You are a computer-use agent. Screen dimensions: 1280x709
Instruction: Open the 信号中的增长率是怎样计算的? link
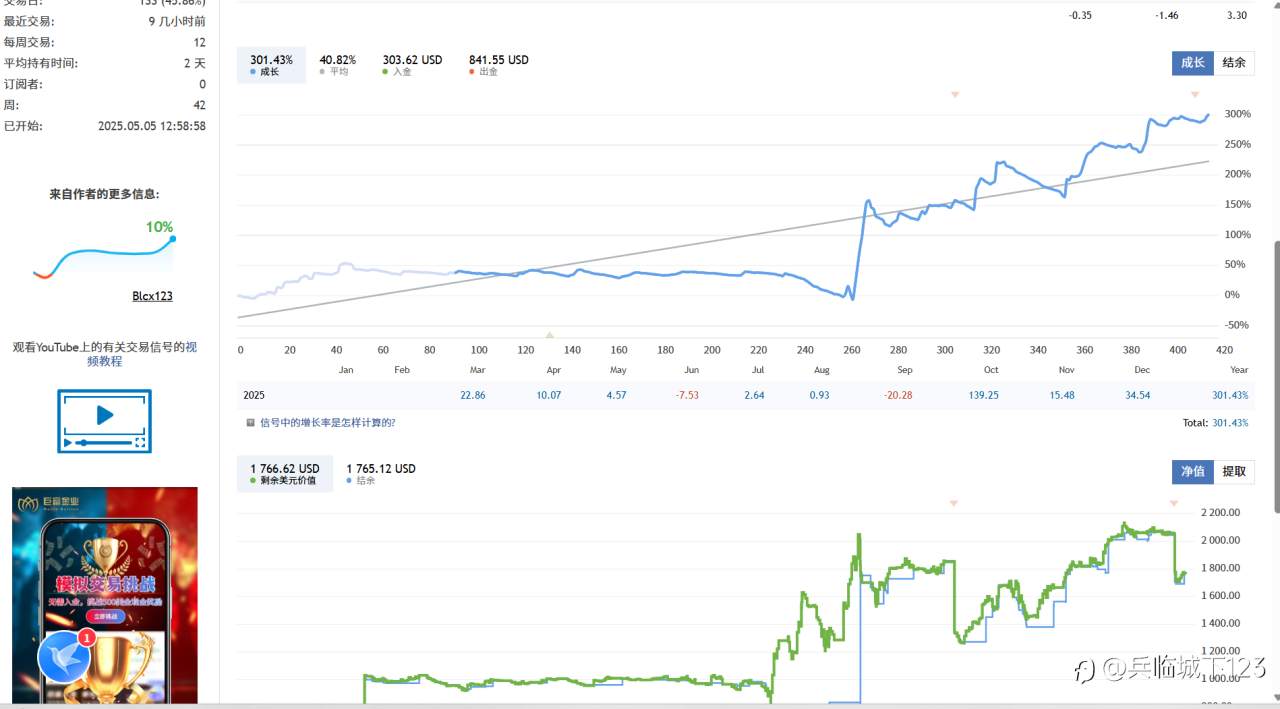(x=327, y=423)
